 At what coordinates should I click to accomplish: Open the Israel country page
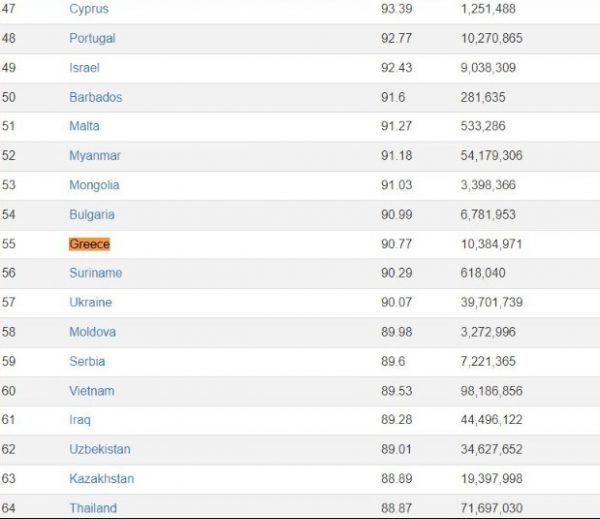(85, 67)
